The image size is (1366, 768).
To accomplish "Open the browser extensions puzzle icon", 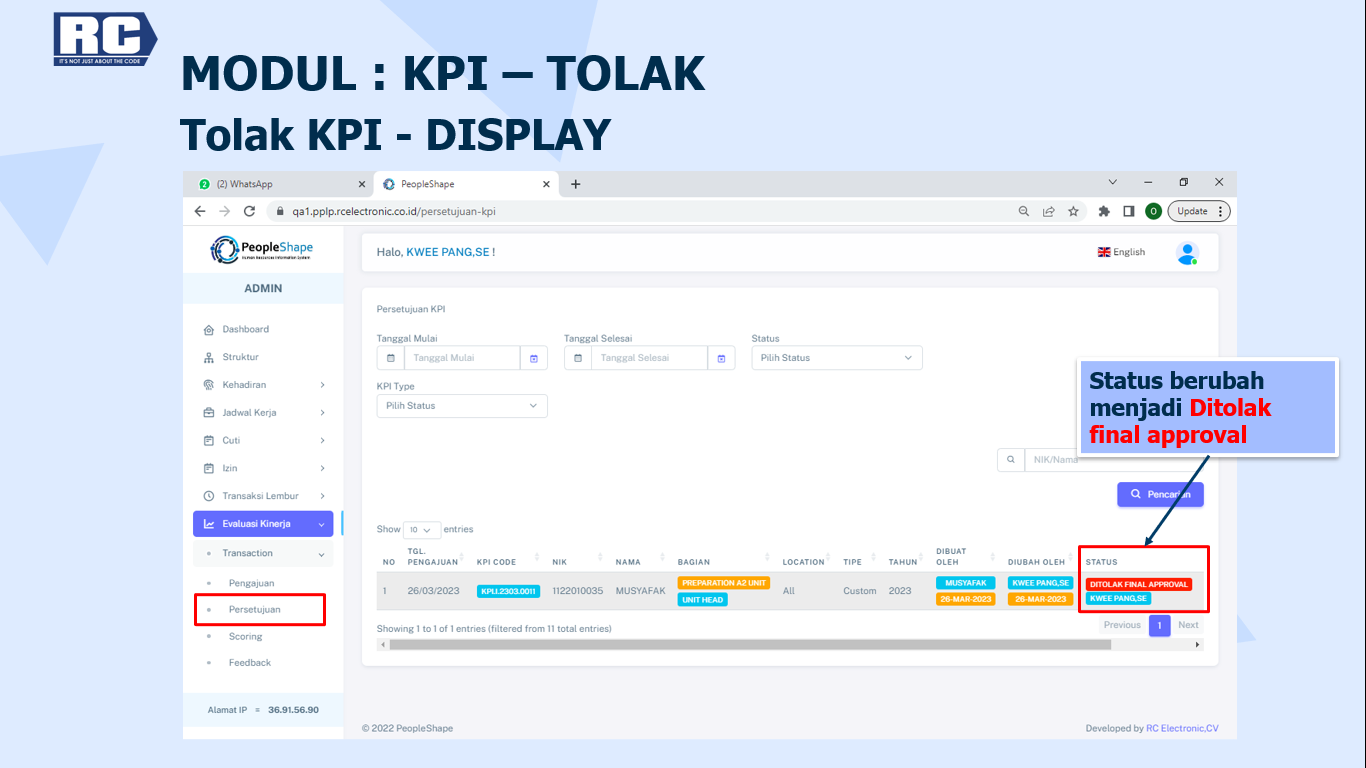I will click(1104, 211).
